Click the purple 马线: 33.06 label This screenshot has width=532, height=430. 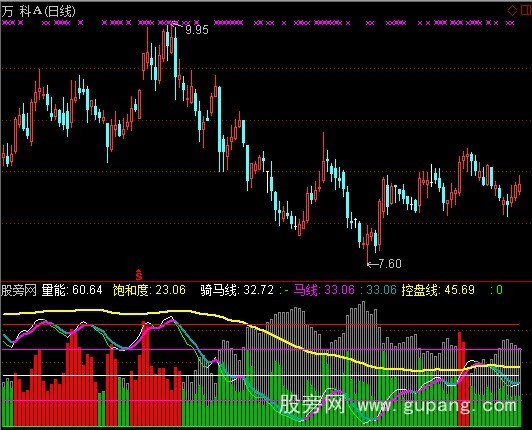(324, 290)
